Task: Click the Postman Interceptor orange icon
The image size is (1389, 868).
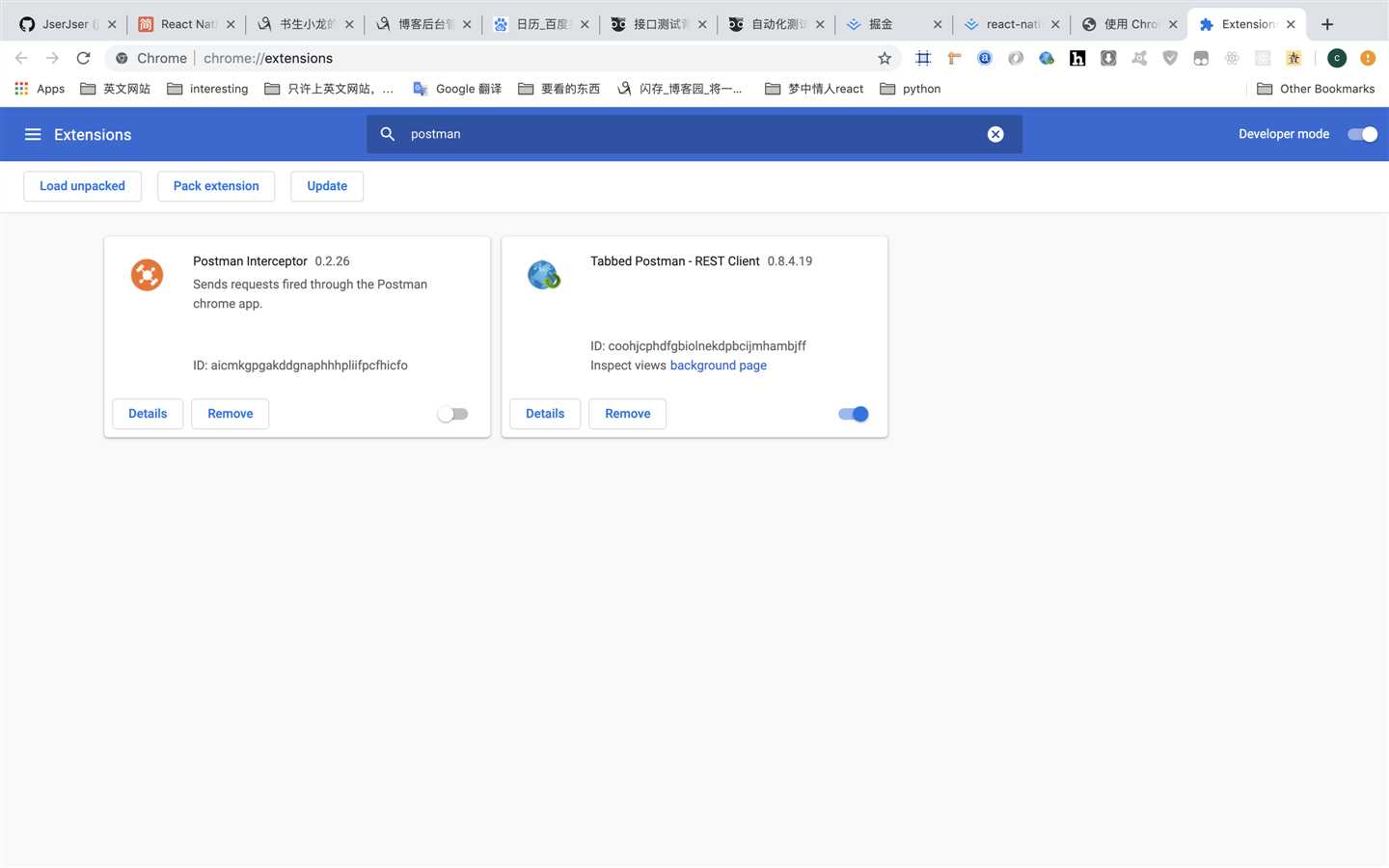Action: tap(147, 275)
